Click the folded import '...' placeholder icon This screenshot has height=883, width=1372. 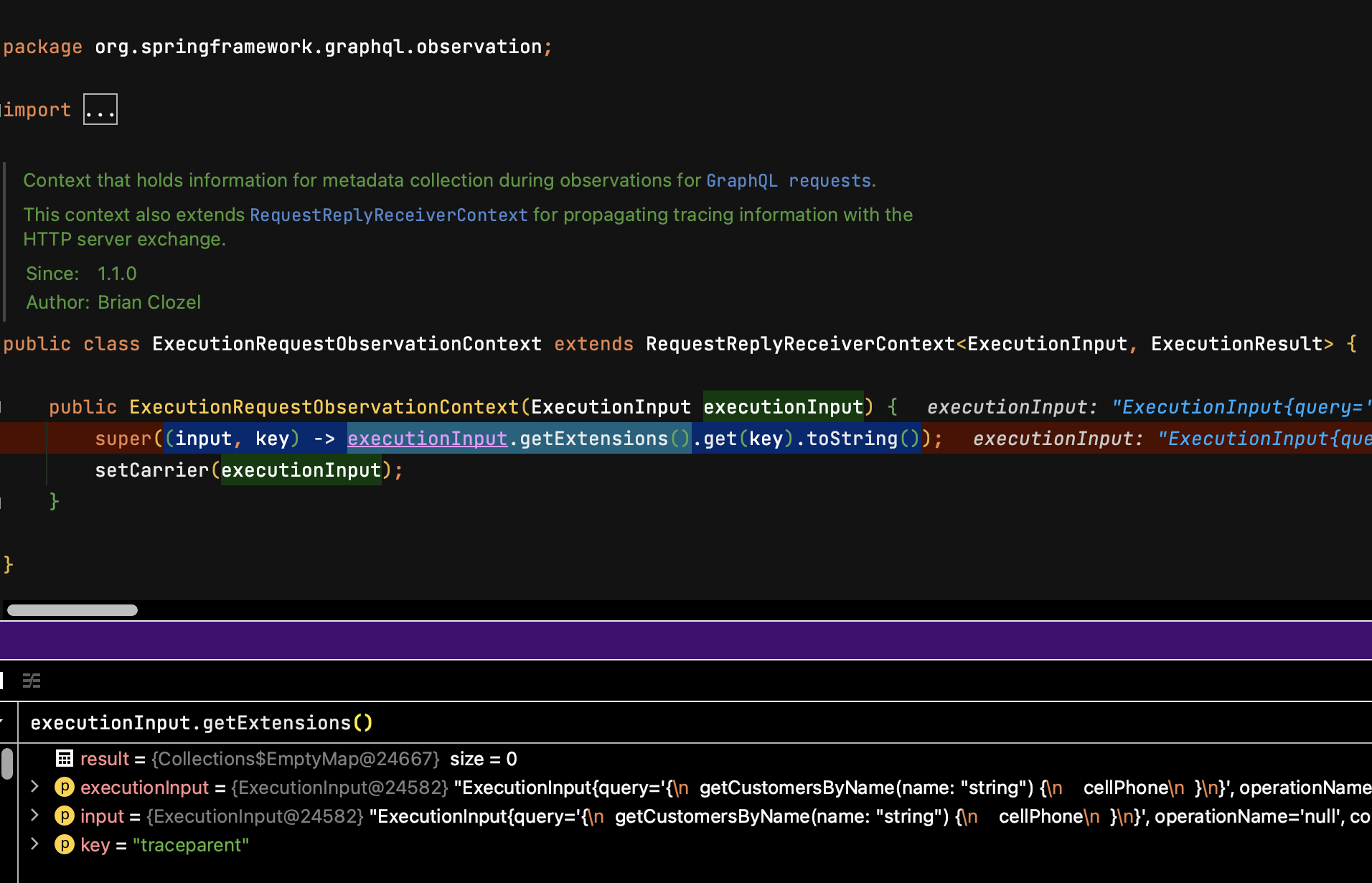coord(100,108)
